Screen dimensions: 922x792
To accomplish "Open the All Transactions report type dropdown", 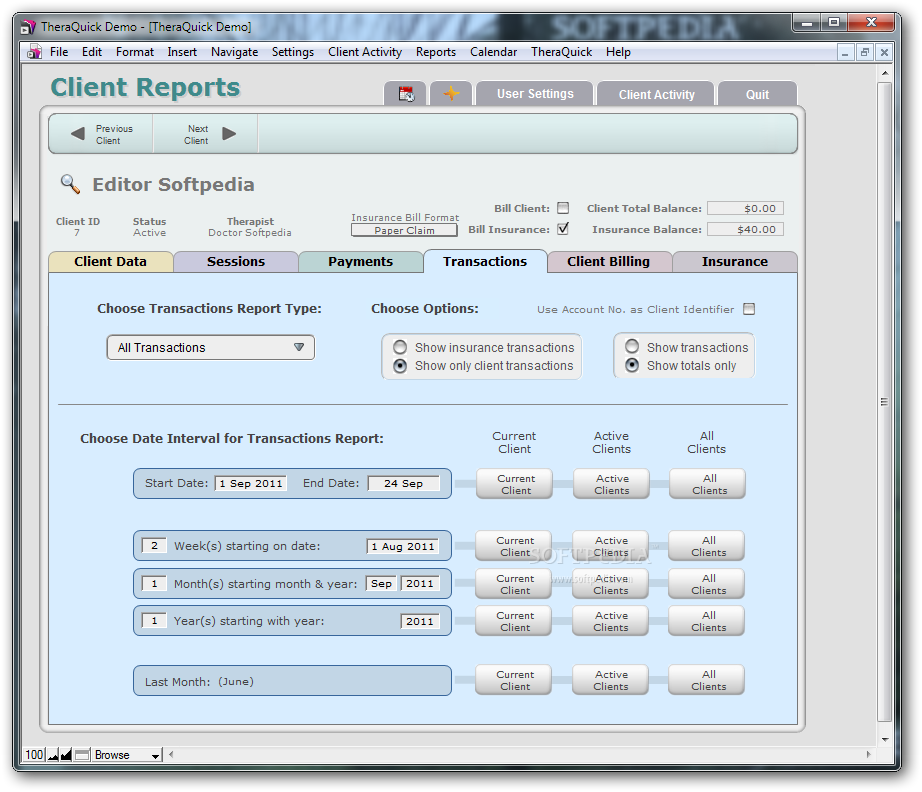I will 211,347.
